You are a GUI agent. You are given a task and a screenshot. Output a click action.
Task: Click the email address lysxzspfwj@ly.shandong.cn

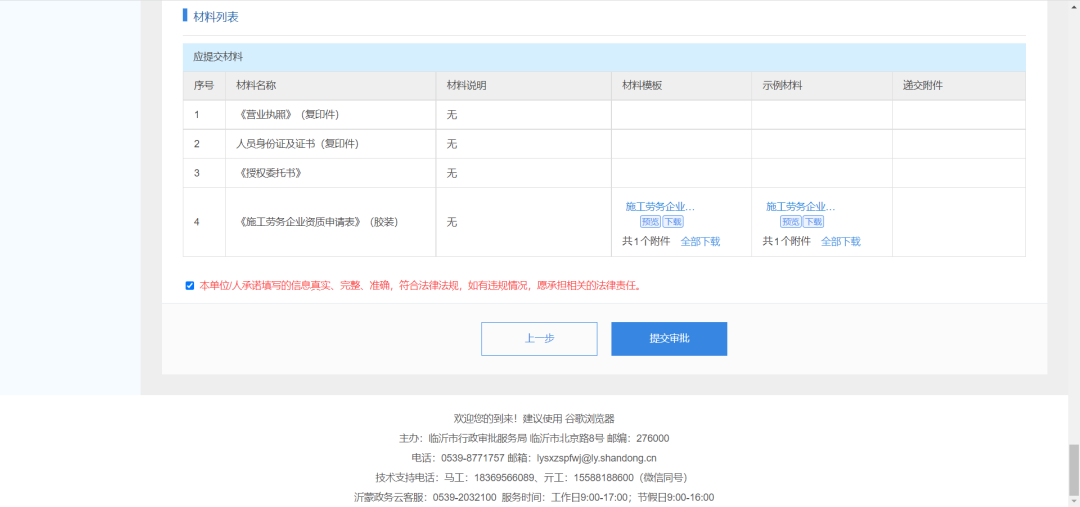[x=596, y=458]
